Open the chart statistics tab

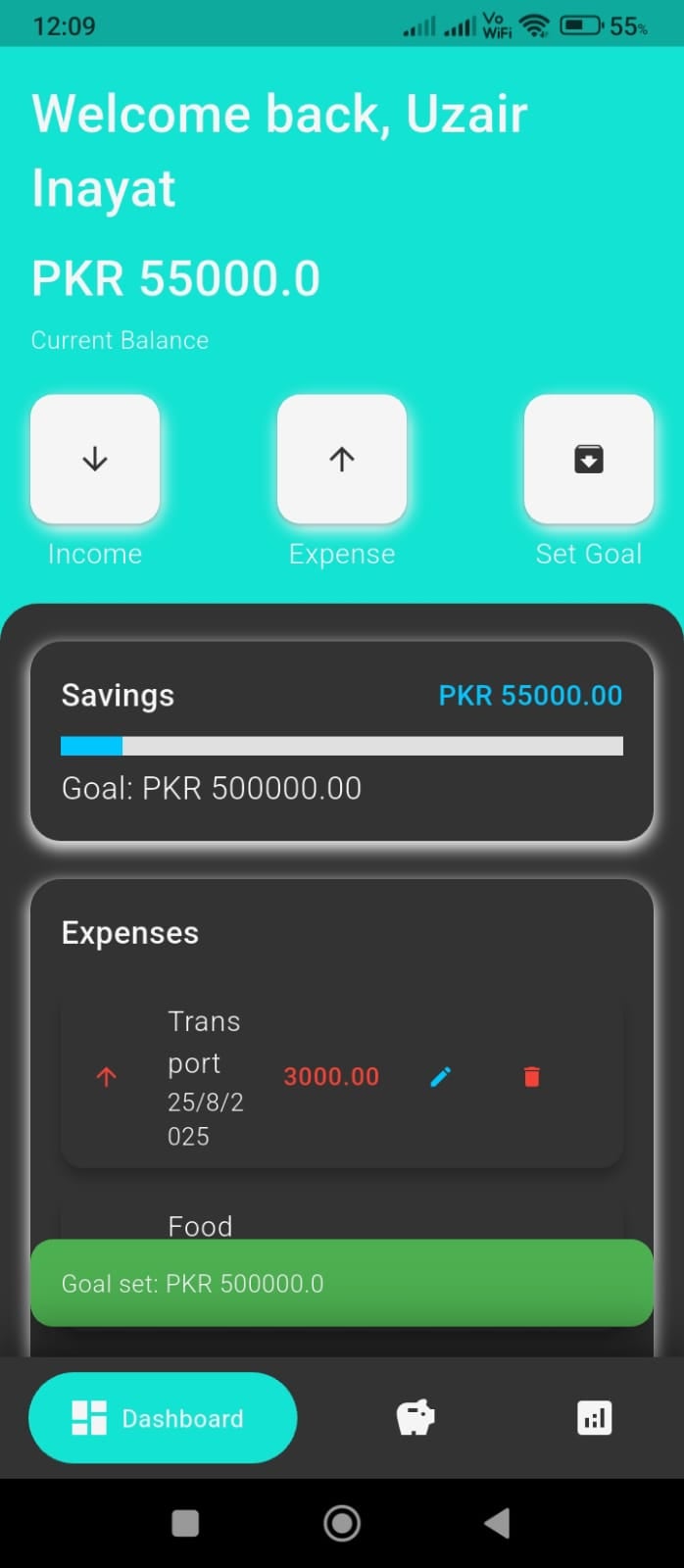(x=594, y=1418)
